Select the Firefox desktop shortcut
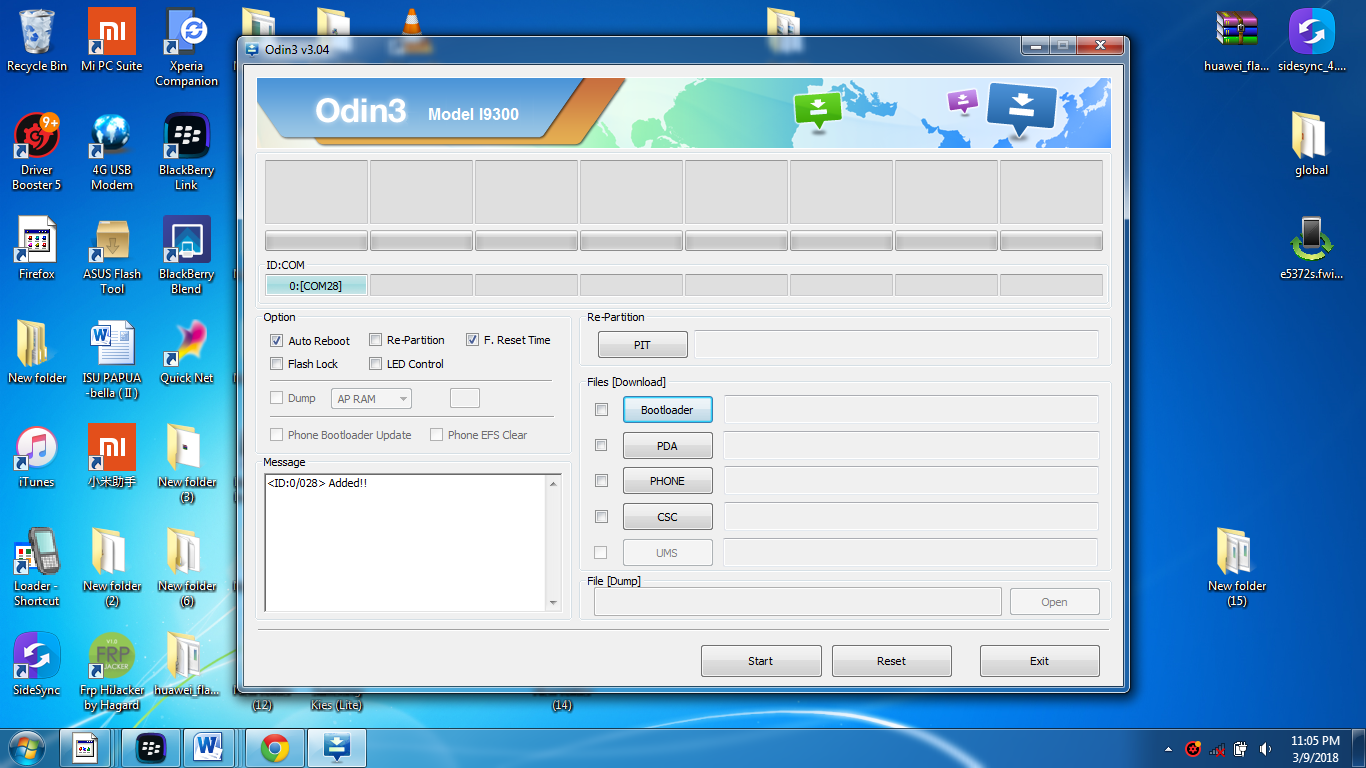 click(37, 248)
